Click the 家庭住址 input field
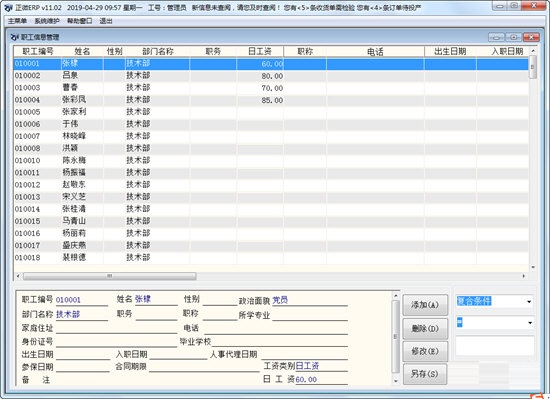The image size is (550, 399). pos(116,328)
